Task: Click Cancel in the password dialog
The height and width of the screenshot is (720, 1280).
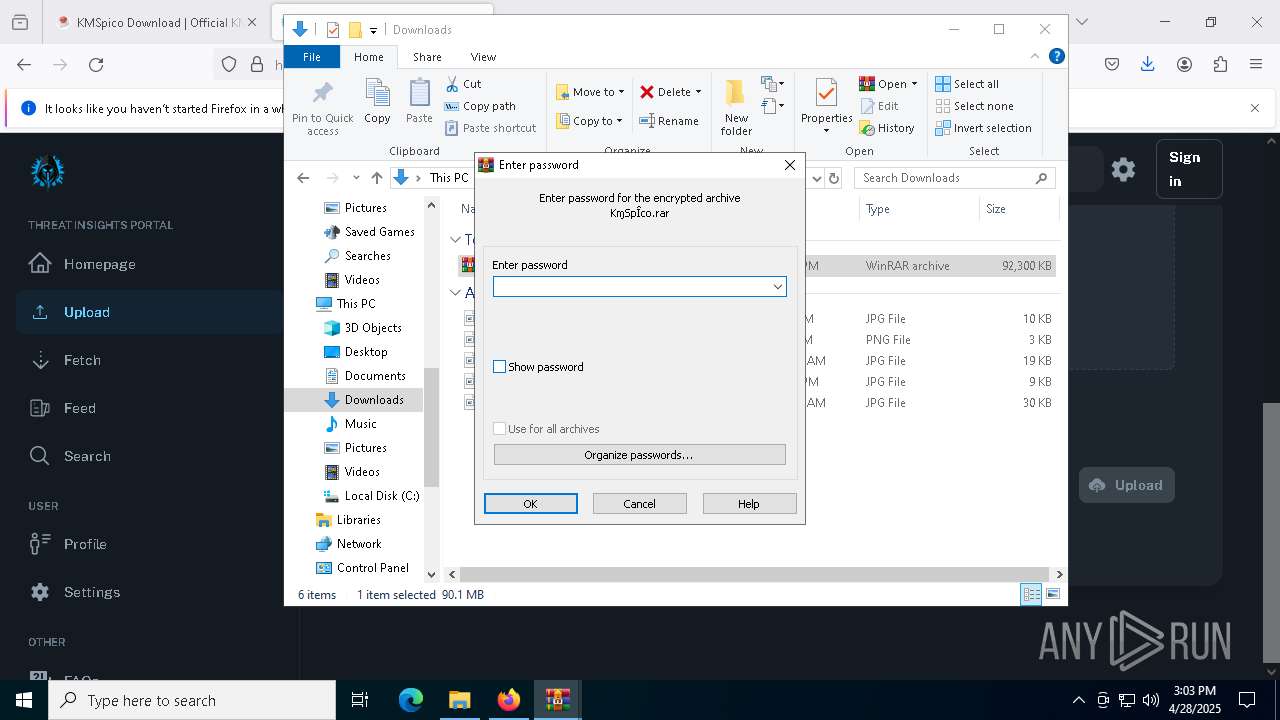Action: 640,504
